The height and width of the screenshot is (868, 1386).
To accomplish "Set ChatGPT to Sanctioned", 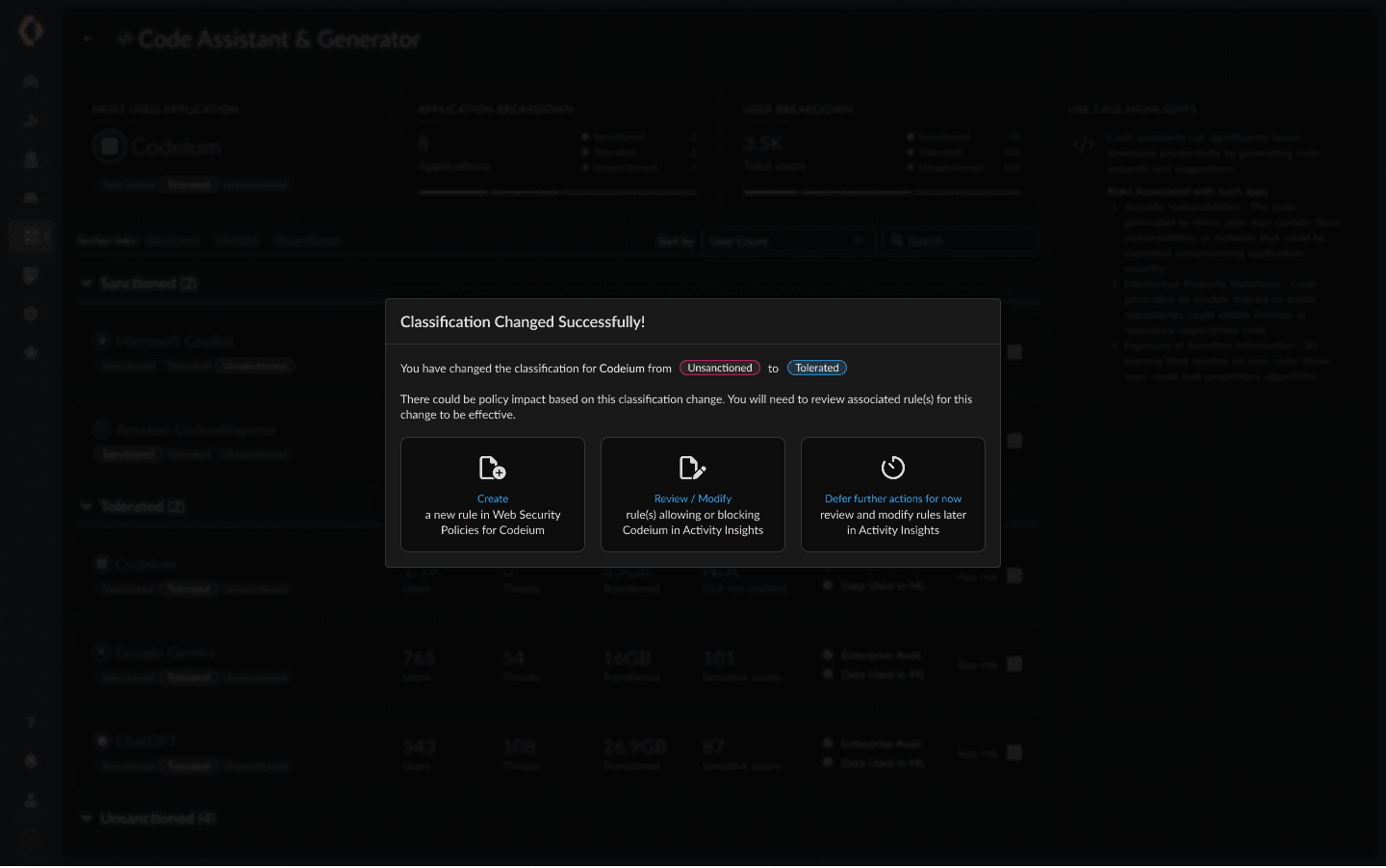I will 128,766.
